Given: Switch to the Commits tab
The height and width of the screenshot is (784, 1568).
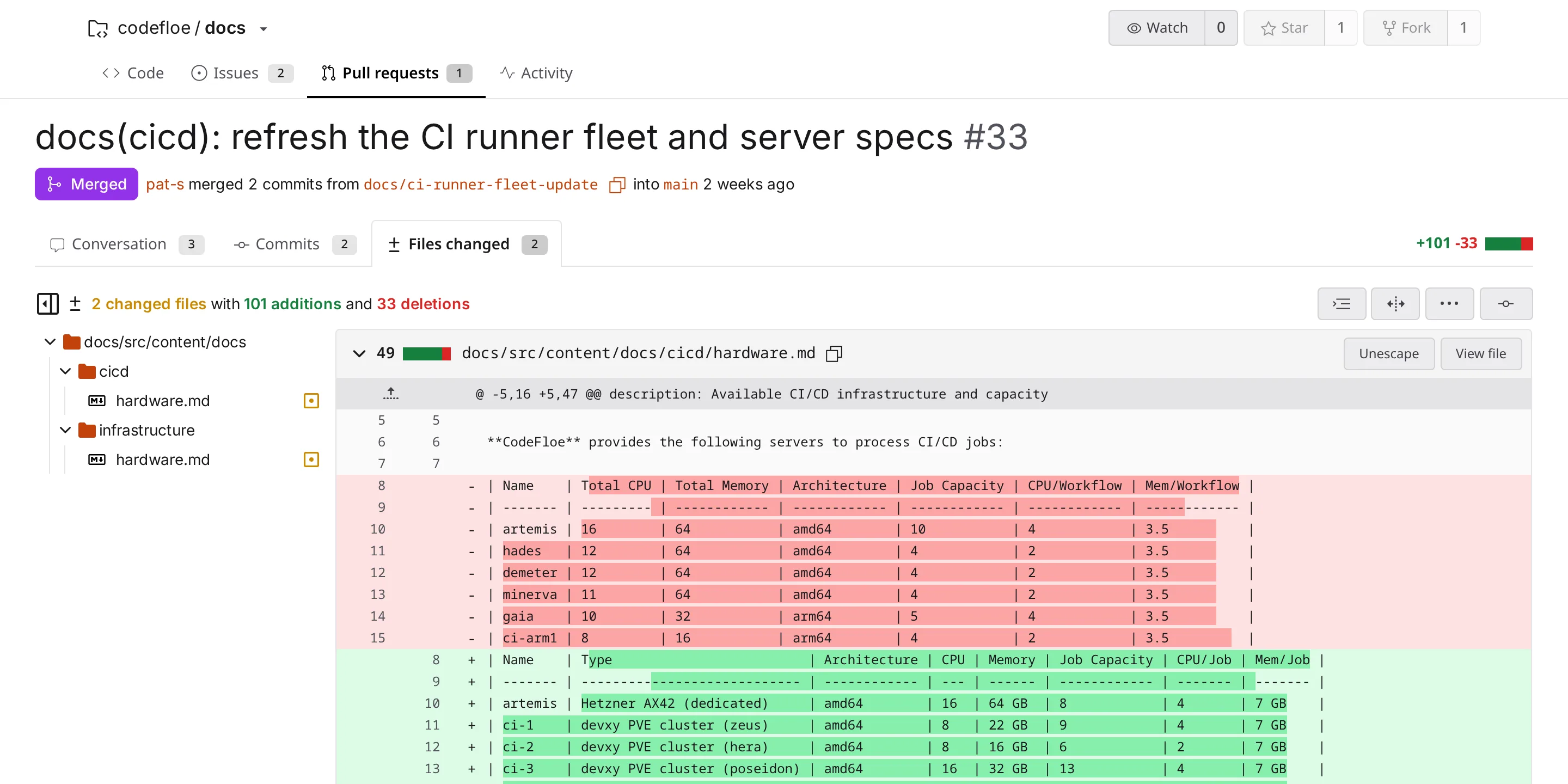Looking at the screenshot, I should (295, 244).
